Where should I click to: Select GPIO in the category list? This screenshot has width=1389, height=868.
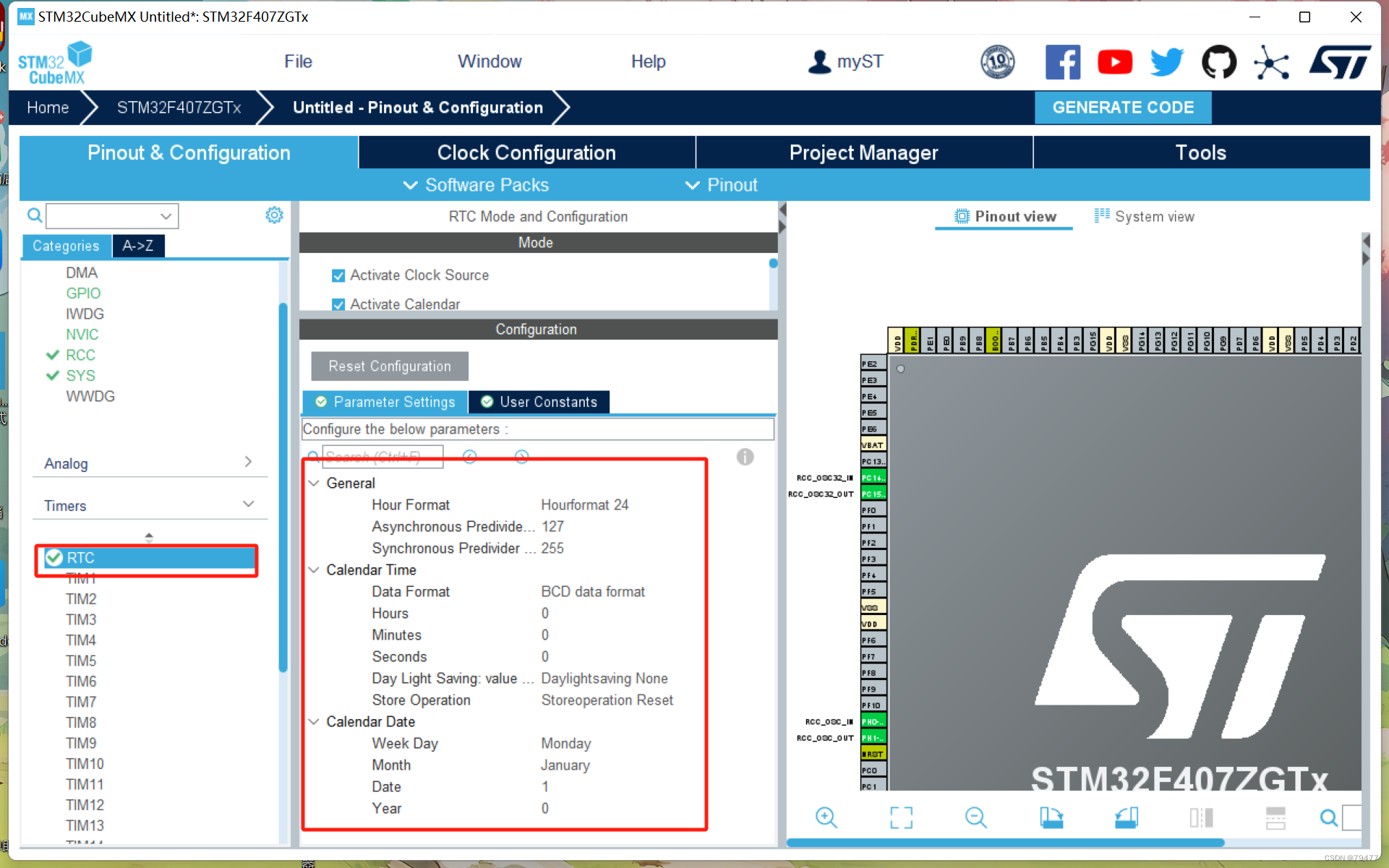click(83, 293)
